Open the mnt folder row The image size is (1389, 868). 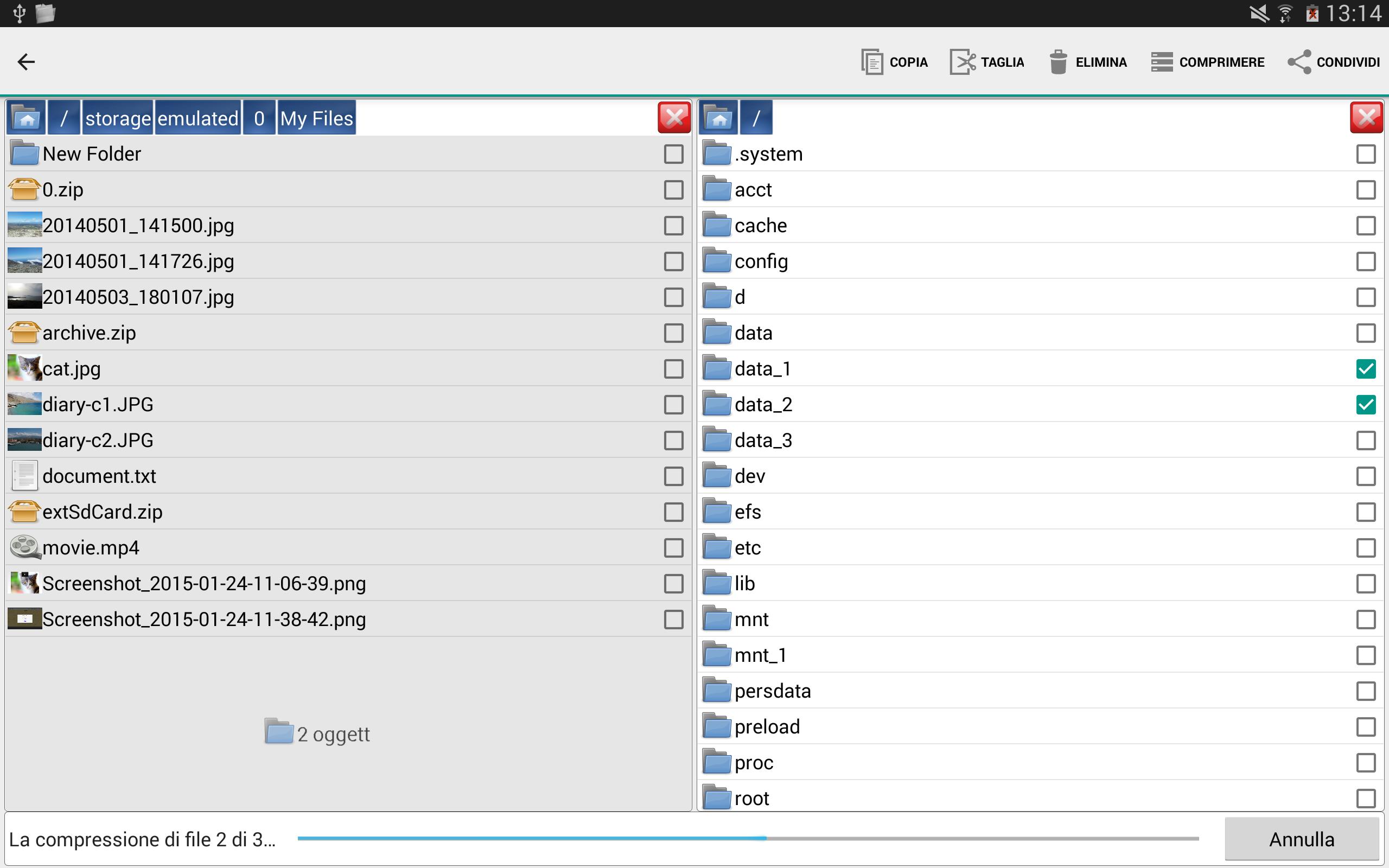[1040, 619]
